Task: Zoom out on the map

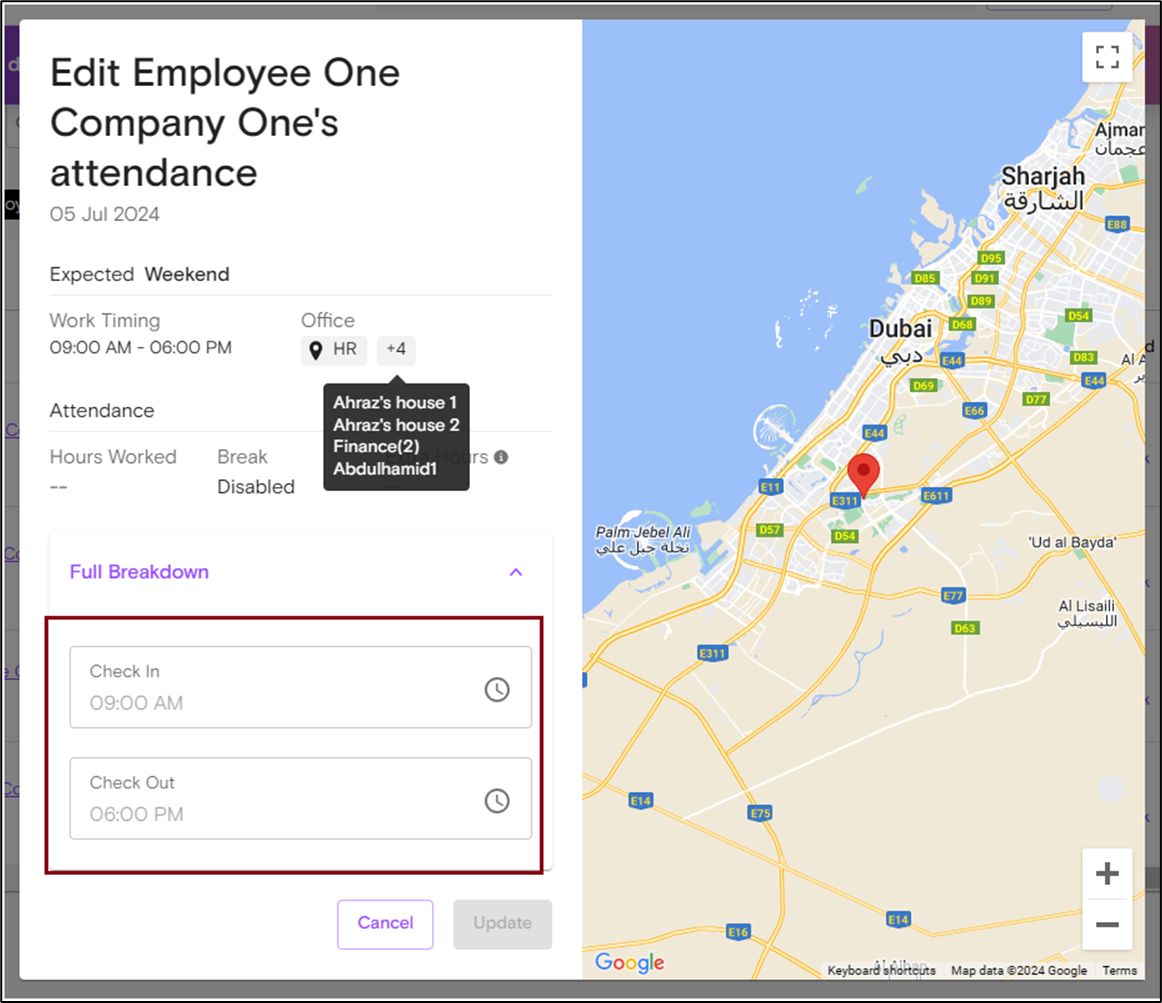Action: click(x=1107, y=924)
